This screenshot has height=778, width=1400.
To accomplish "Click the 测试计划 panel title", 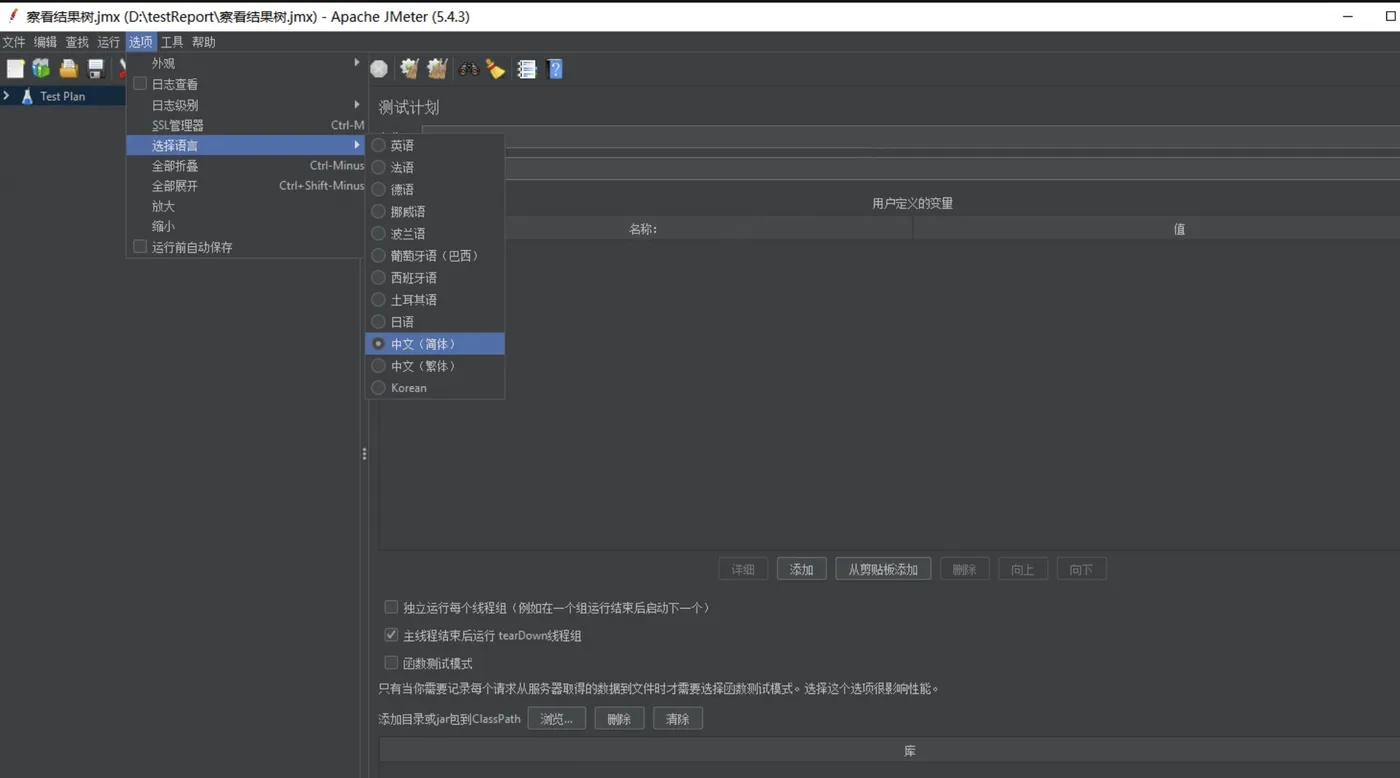I will click(408, 107).
